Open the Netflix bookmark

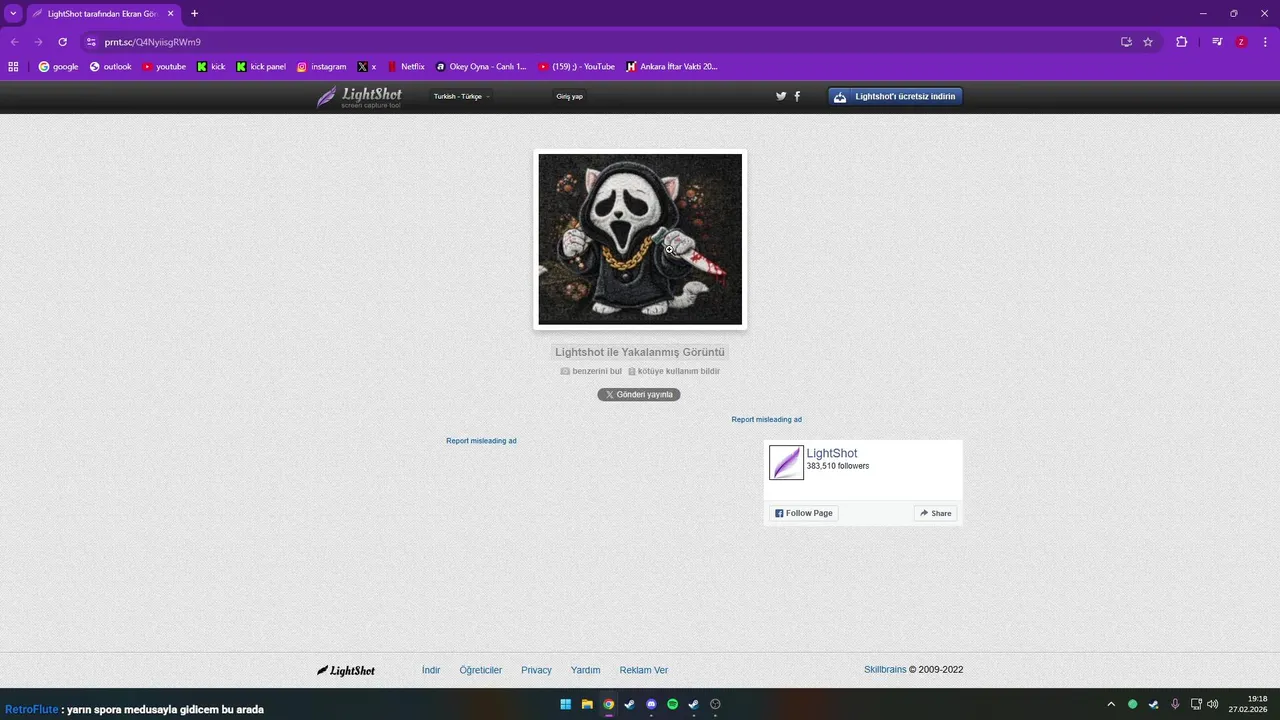pos(406,67)
